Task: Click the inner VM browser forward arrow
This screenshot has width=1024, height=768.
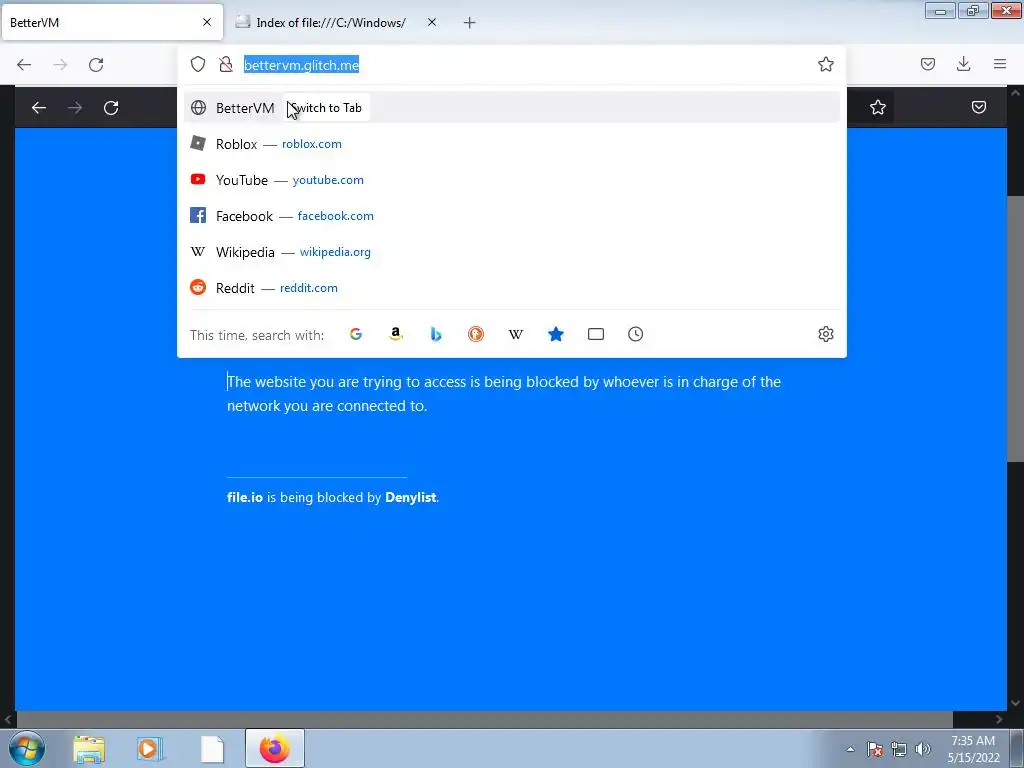Action: click(x=75, y=108)
